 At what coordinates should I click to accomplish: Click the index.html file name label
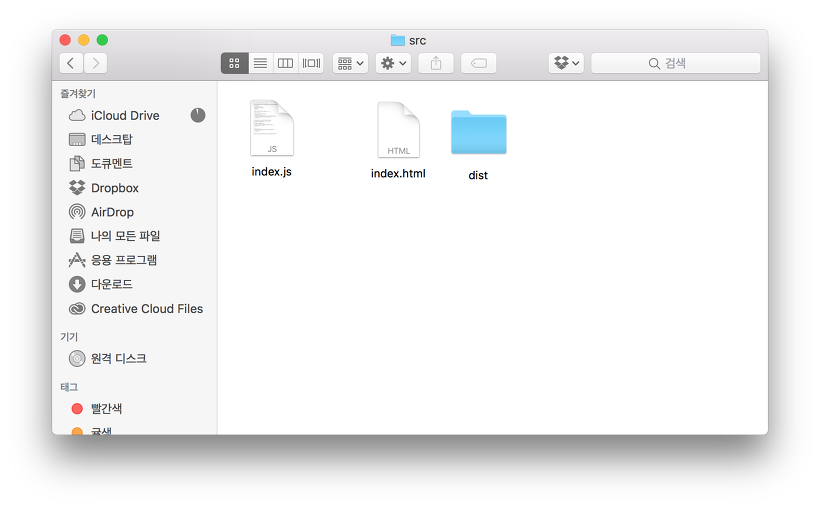click(x=398, y=173)
